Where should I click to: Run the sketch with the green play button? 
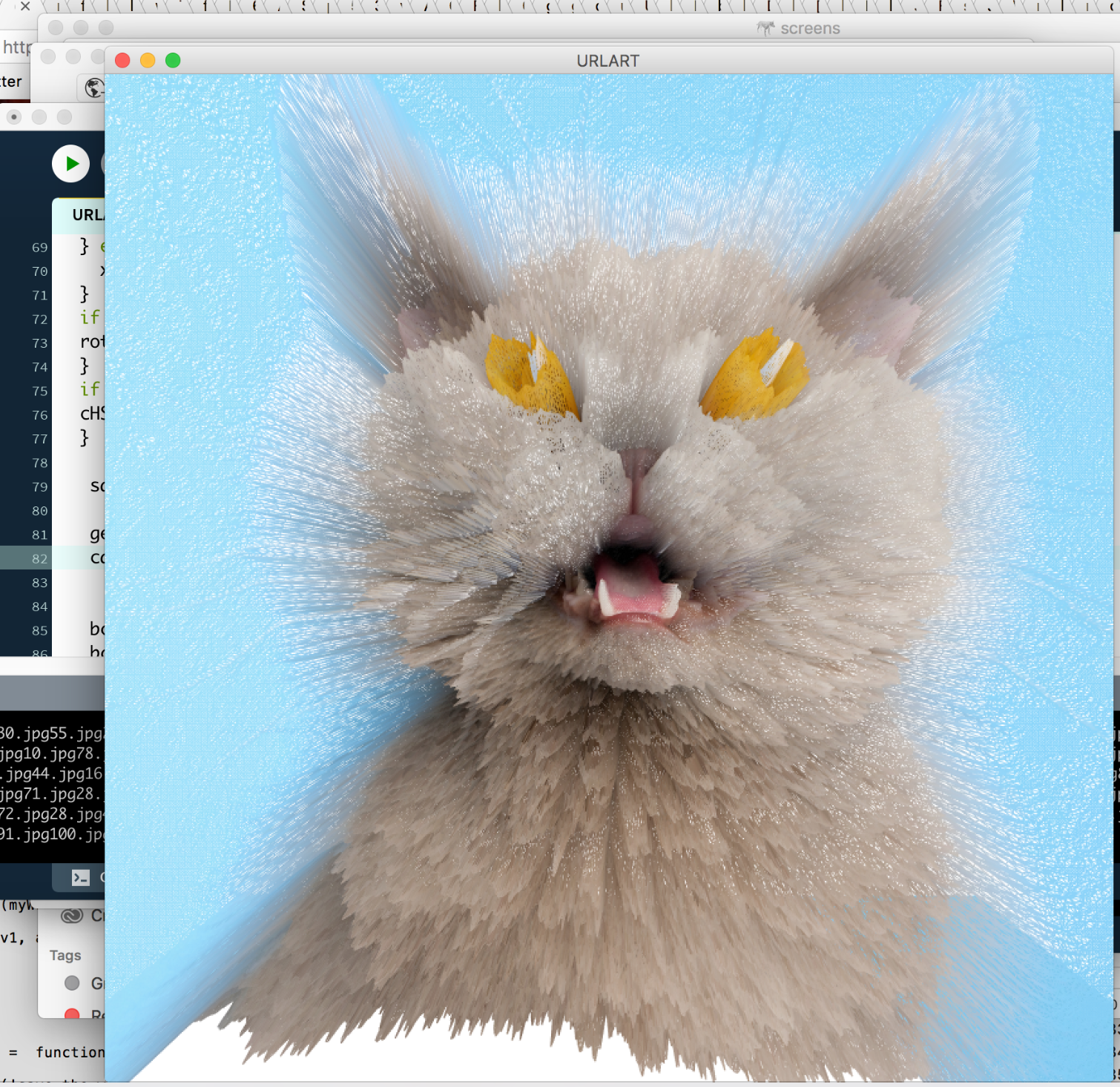[x=71, y=164]
